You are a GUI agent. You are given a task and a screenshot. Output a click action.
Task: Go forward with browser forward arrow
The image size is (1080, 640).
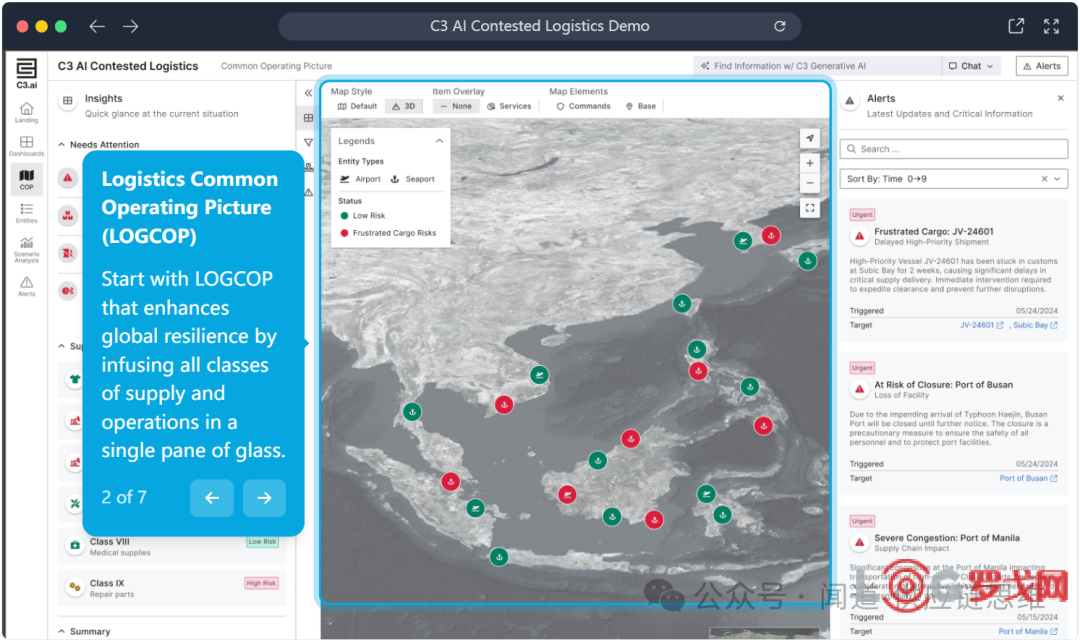[x=130, y=26]
